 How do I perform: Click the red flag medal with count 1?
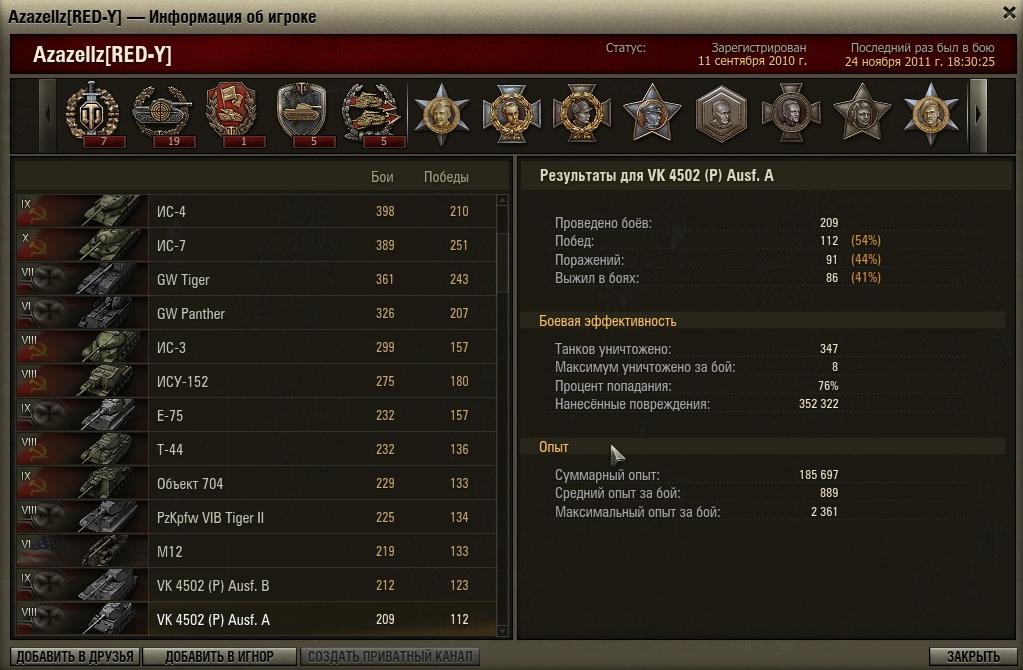[x=232, y=114]
